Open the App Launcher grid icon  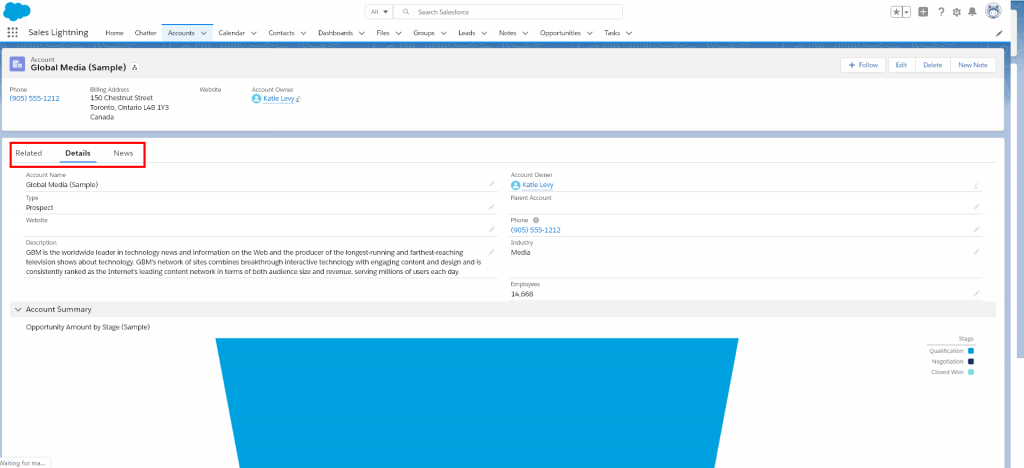point(12,33)
